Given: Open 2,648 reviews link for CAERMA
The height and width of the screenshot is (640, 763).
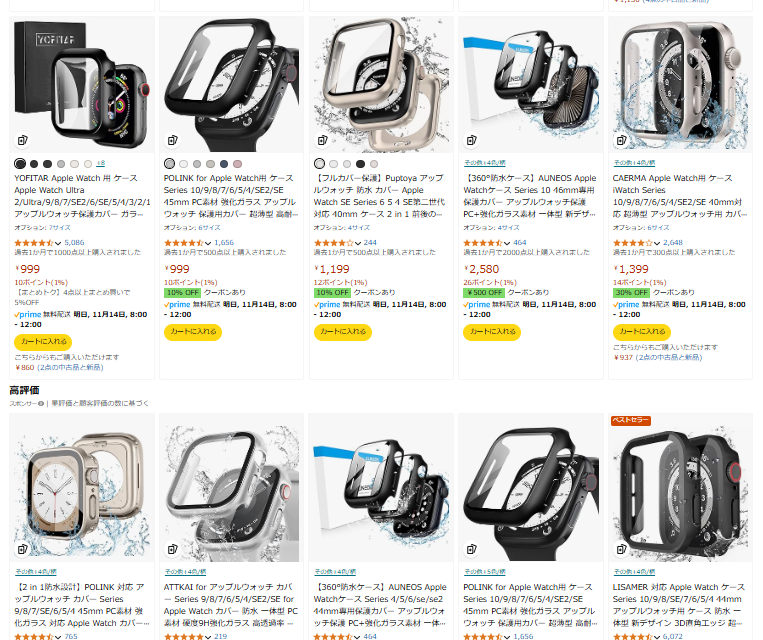Looking at the screenshot, I should tap(672, 242).
